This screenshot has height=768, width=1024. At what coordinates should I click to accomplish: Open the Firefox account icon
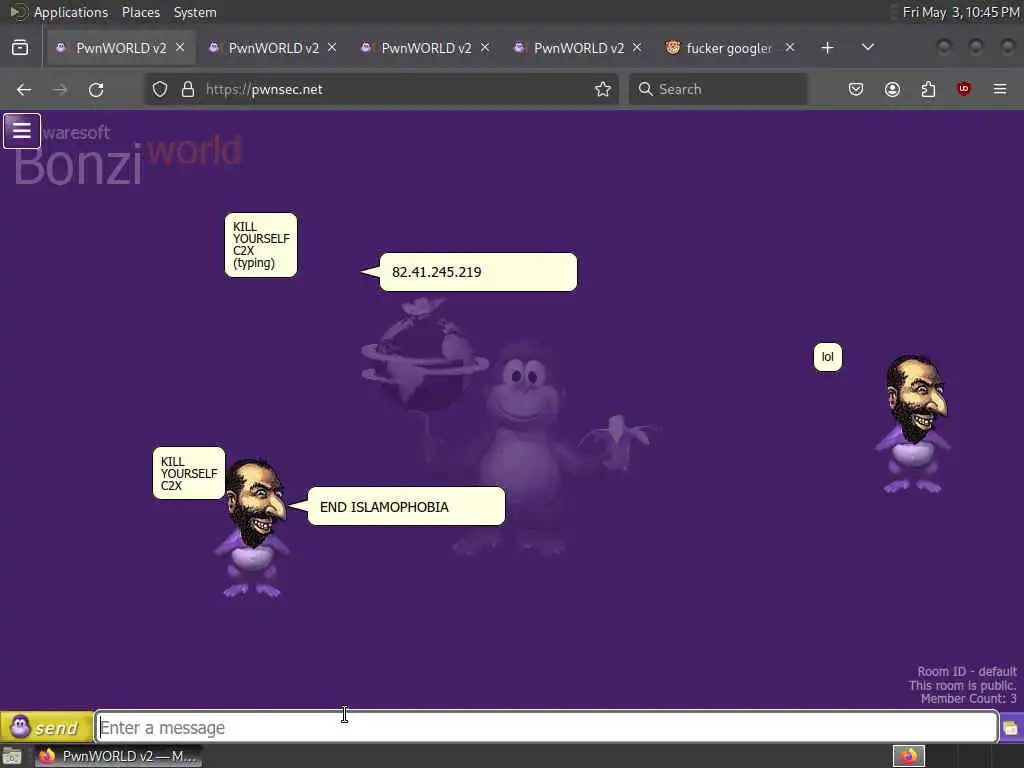[892, 89]
